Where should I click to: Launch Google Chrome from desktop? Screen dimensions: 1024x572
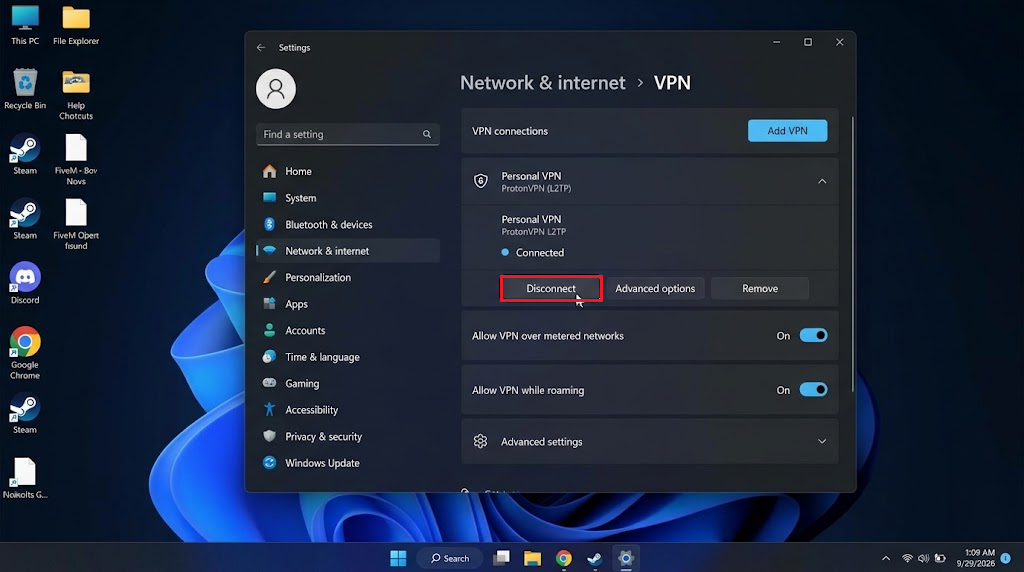(x=25, y=353)
